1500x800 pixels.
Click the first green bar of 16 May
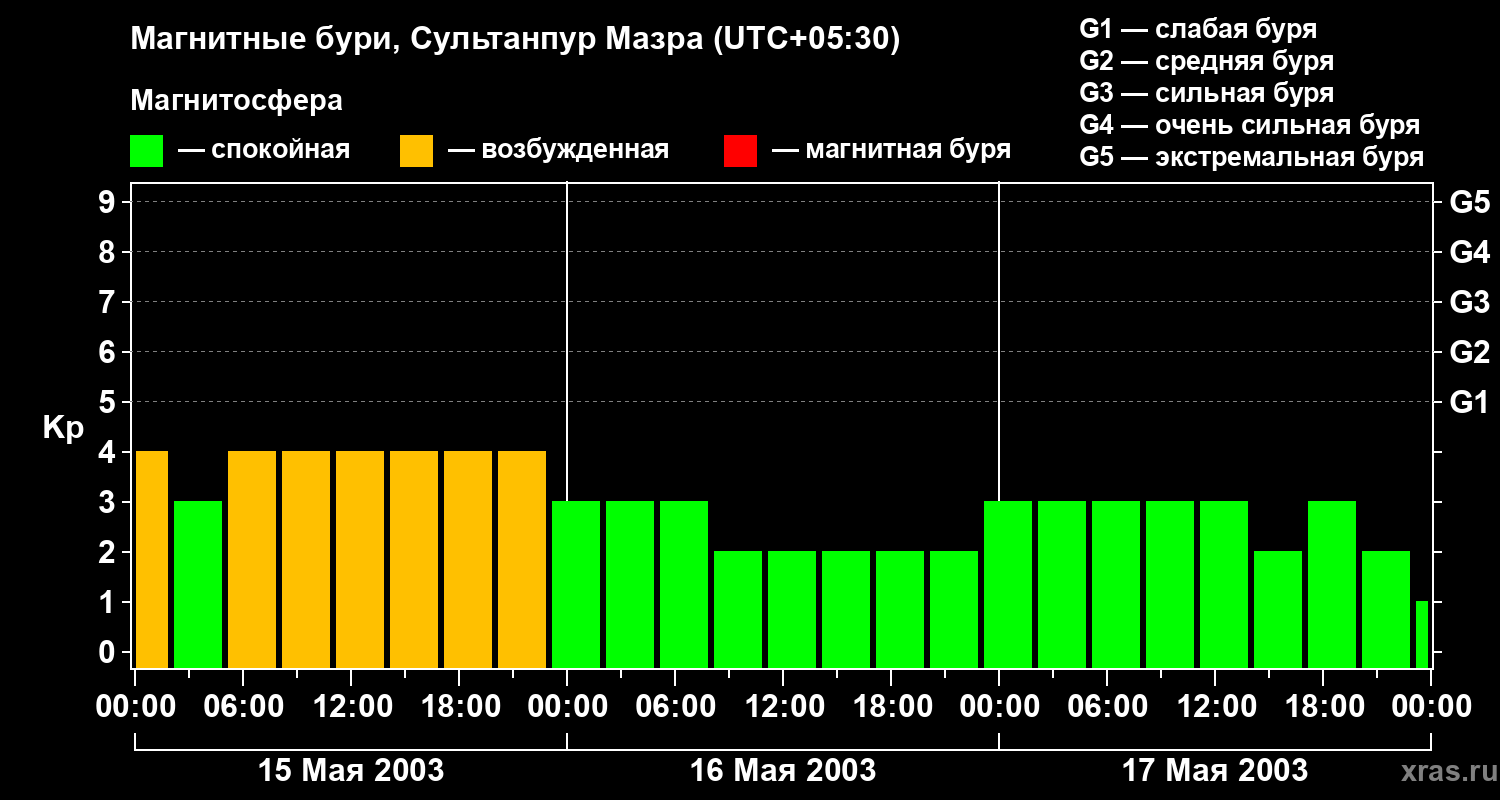coord(576,584)
